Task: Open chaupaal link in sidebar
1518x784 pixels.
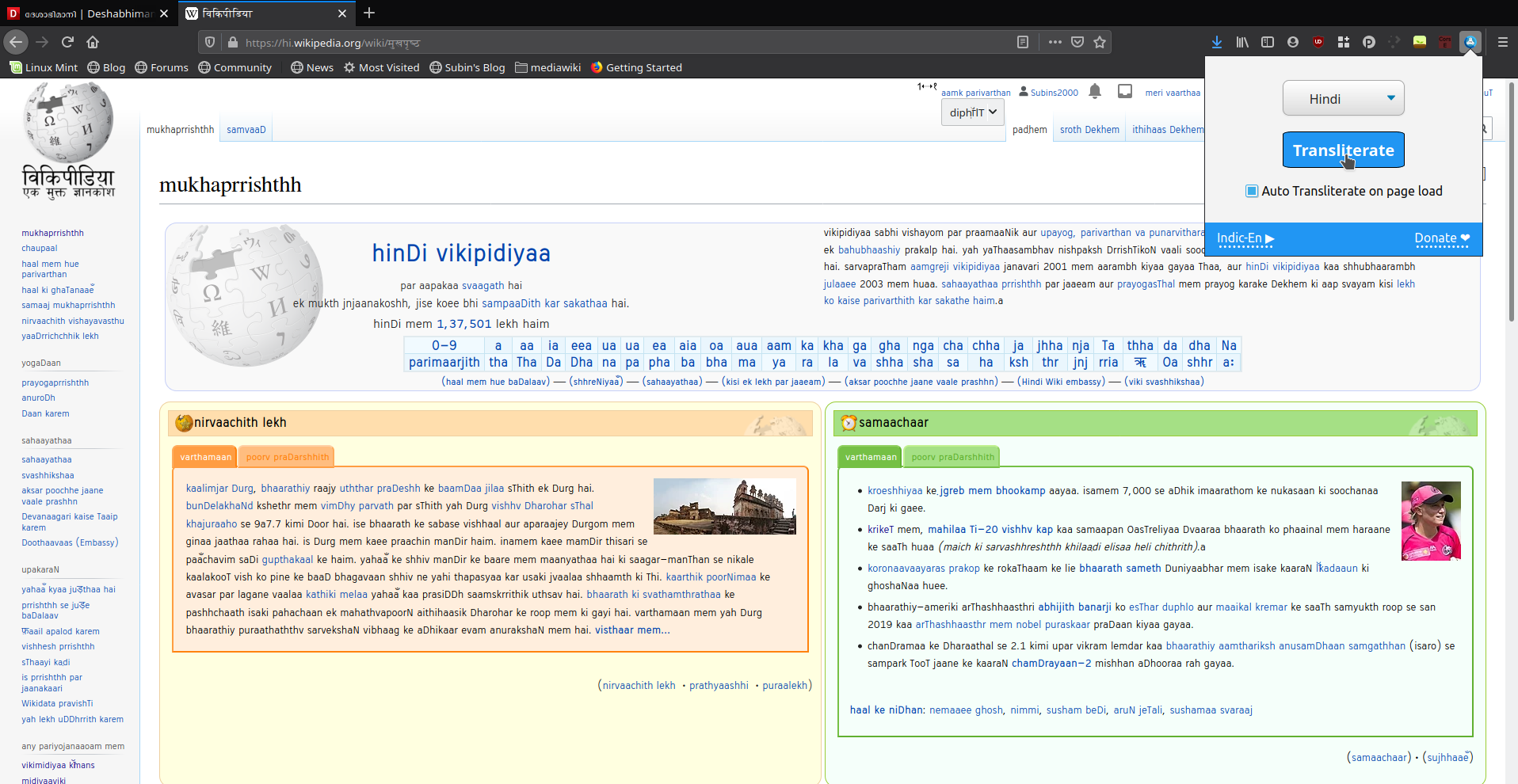Action: coord(40,248)
